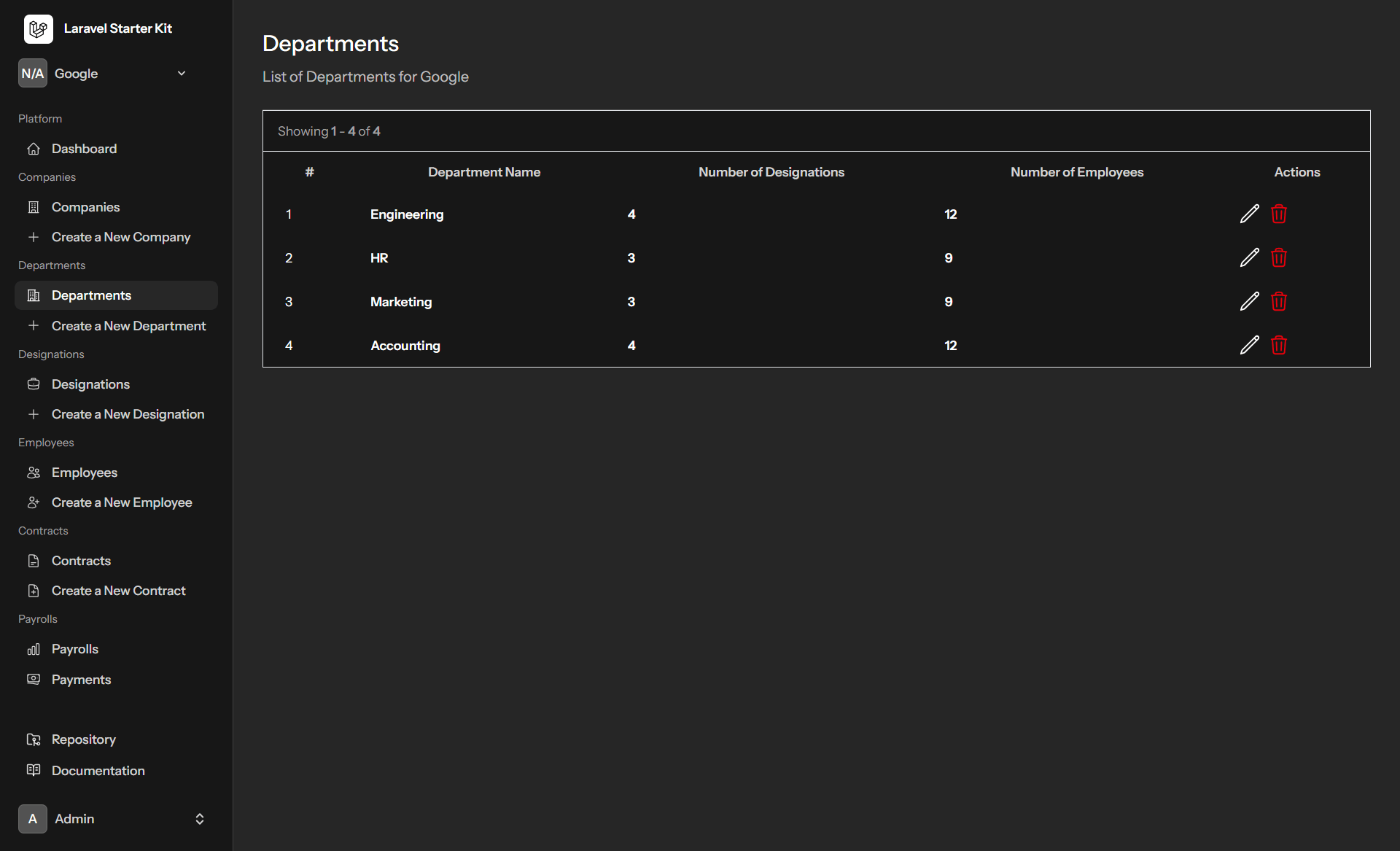Screen dimensions: 1400x851
Task: Edit the Engineering department
Action: (1249, 214)
